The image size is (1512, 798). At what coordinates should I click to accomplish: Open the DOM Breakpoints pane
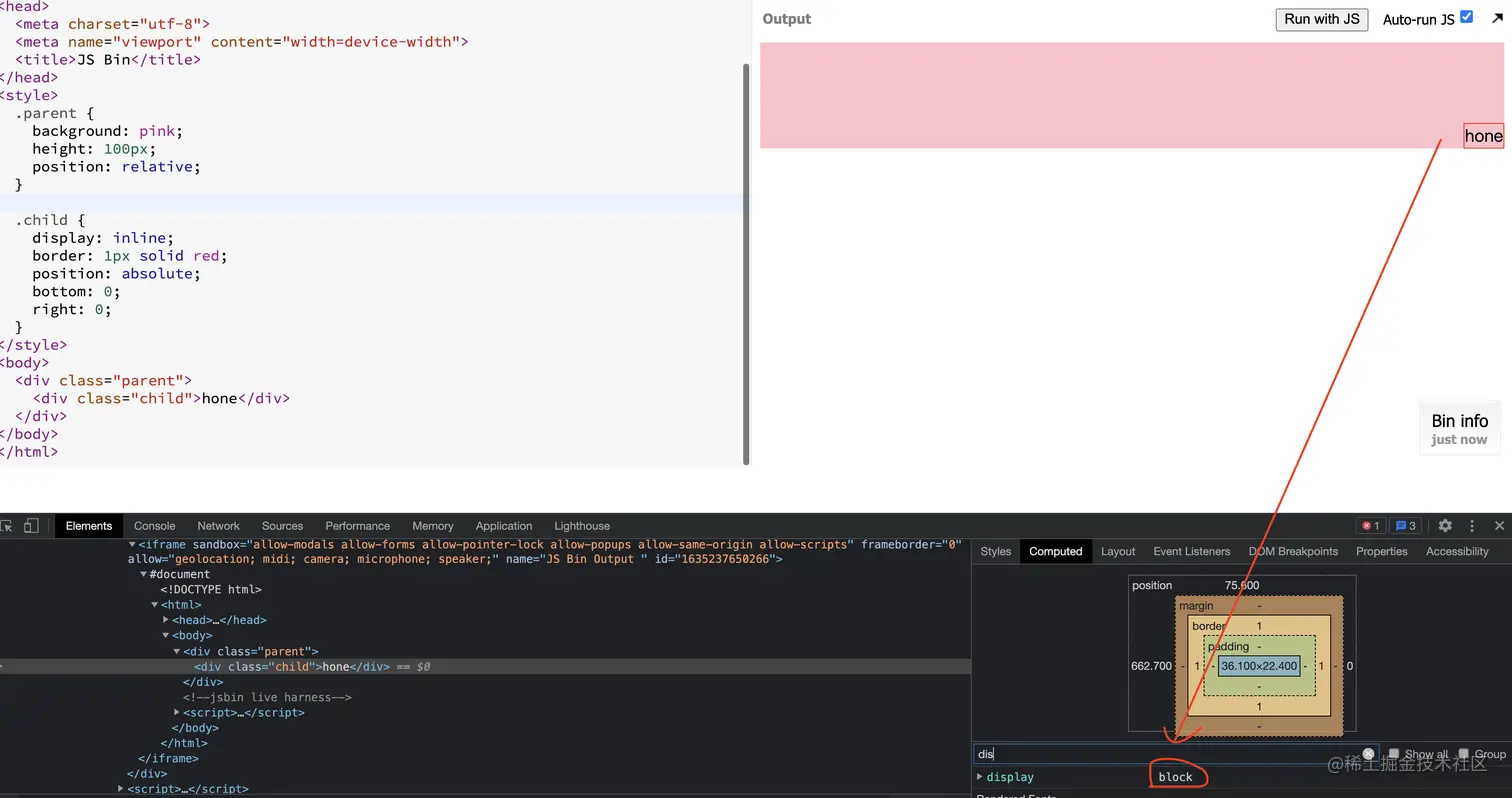pyautogui.click(x=1293, y=552)
